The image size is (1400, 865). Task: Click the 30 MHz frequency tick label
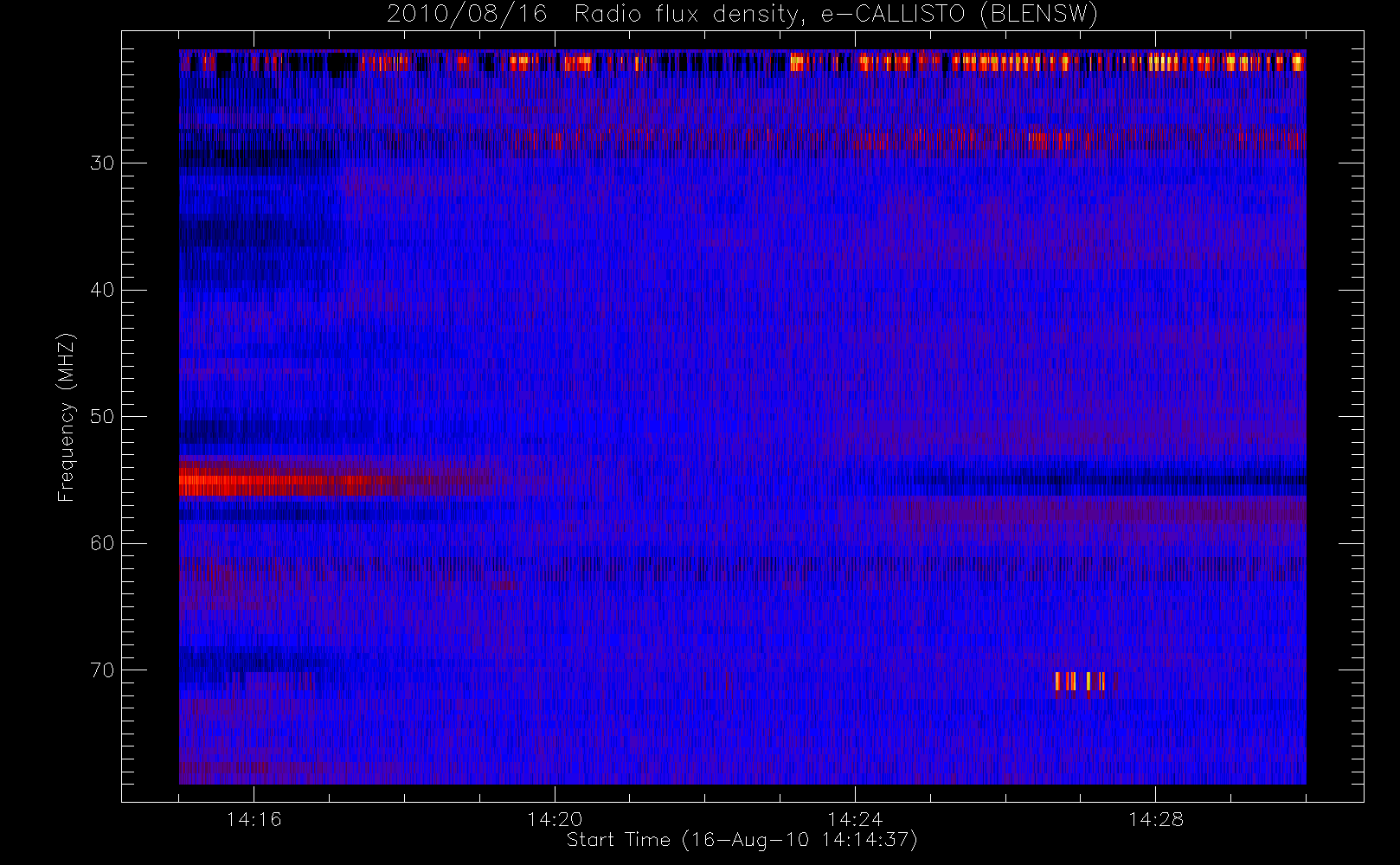coord(102,163)
